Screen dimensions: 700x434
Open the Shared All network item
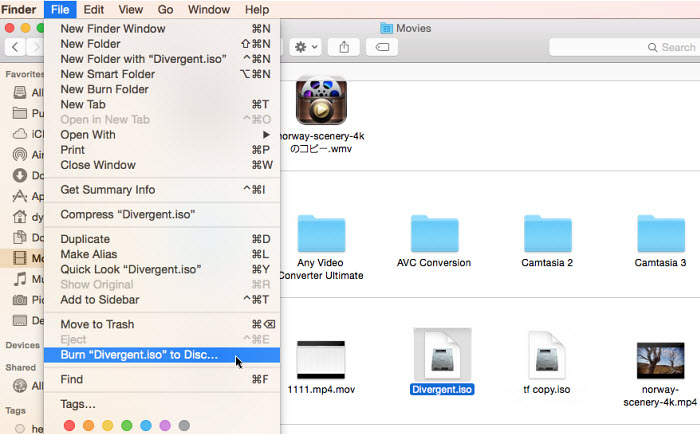pos(28,386)
